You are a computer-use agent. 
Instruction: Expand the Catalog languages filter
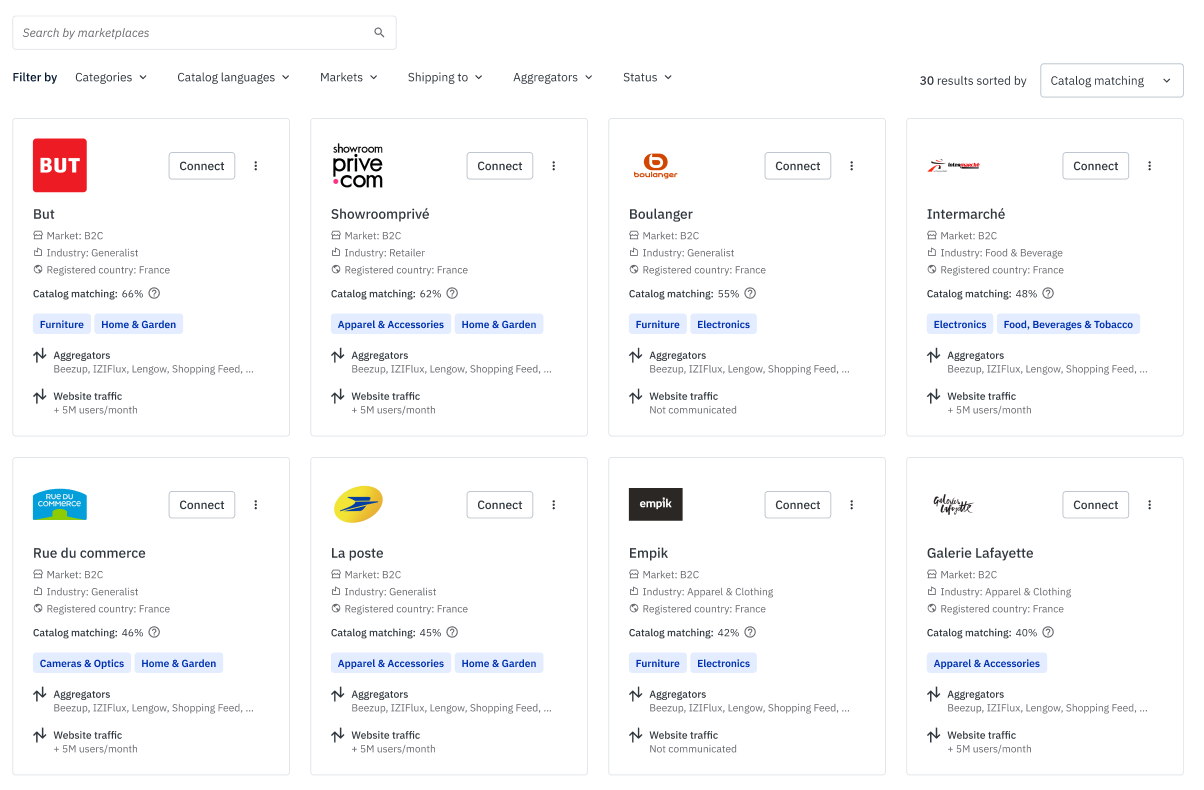click(x=233, y=77)
